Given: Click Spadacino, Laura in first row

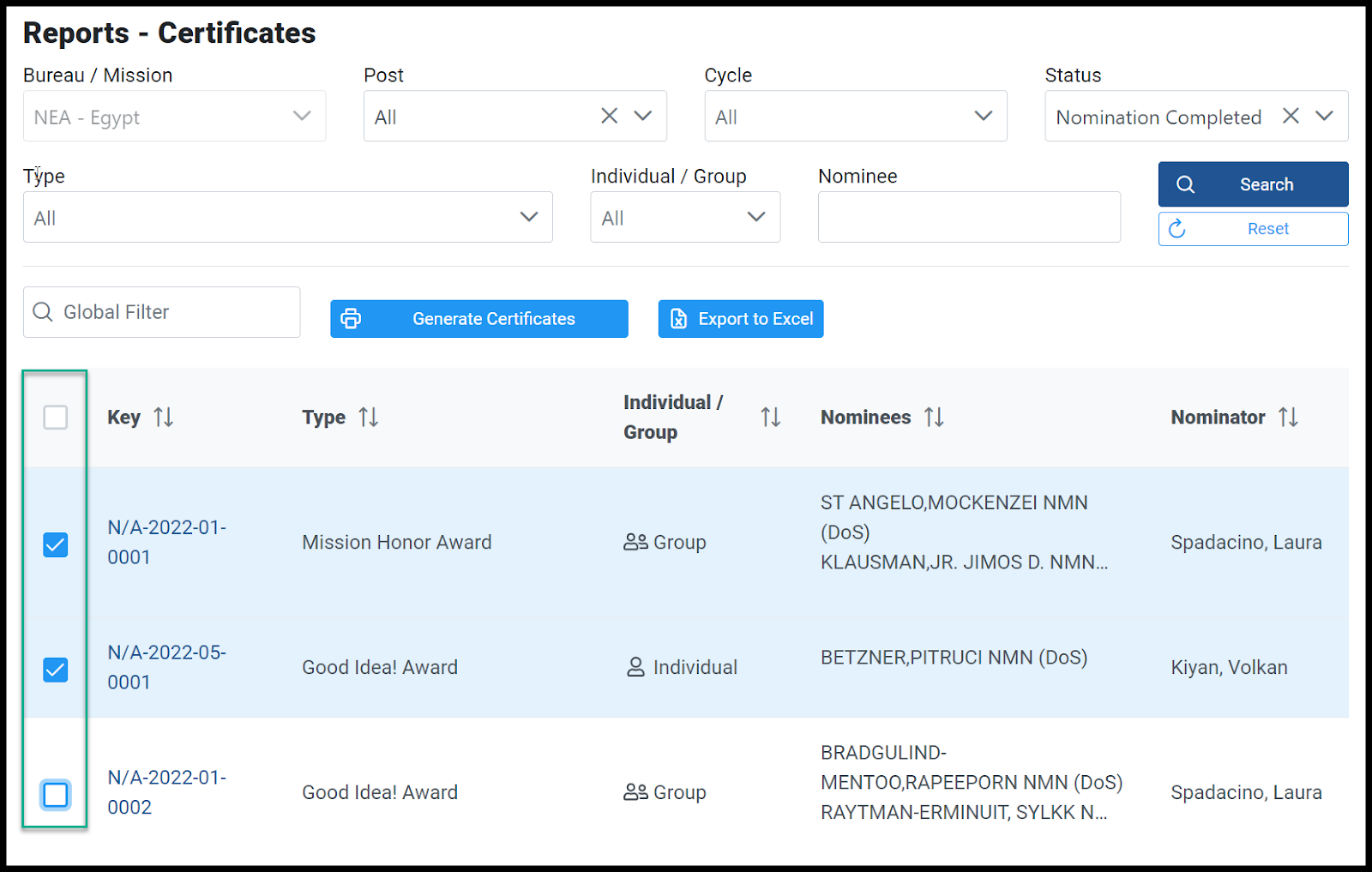Looking at the screenshot, I should (x=1246, y=543).
